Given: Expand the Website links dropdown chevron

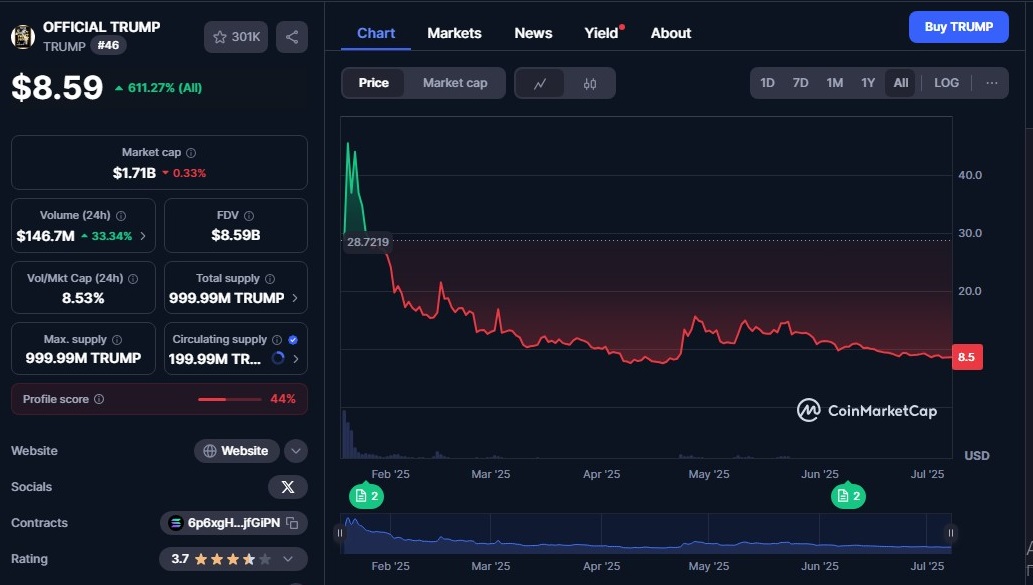Looking at the screenshot, I should (296, 451).
